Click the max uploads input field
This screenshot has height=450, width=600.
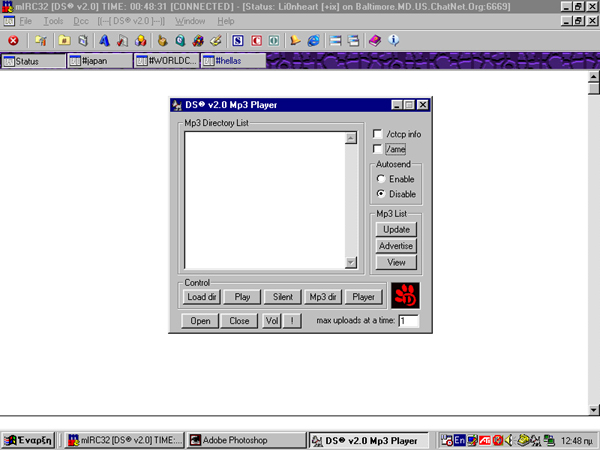[409, 321]
